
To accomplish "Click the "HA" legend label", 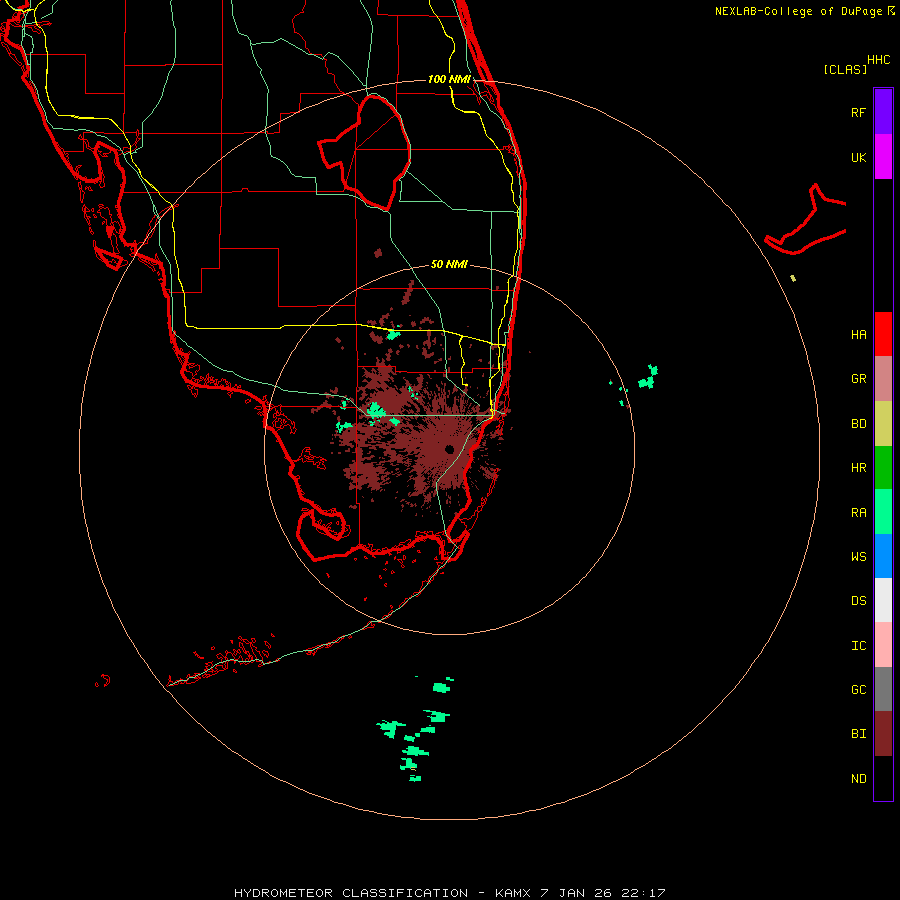I will point(859,334).
